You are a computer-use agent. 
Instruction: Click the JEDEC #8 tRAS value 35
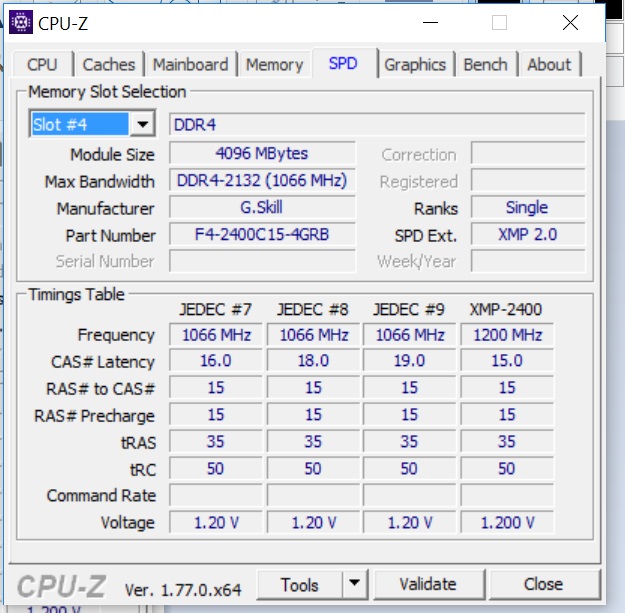coord(313,442)
